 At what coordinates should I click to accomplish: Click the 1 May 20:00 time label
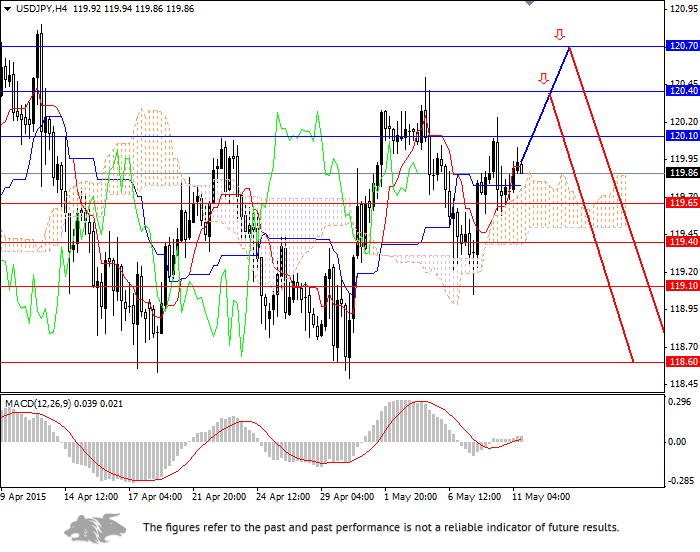coord(411,497)
